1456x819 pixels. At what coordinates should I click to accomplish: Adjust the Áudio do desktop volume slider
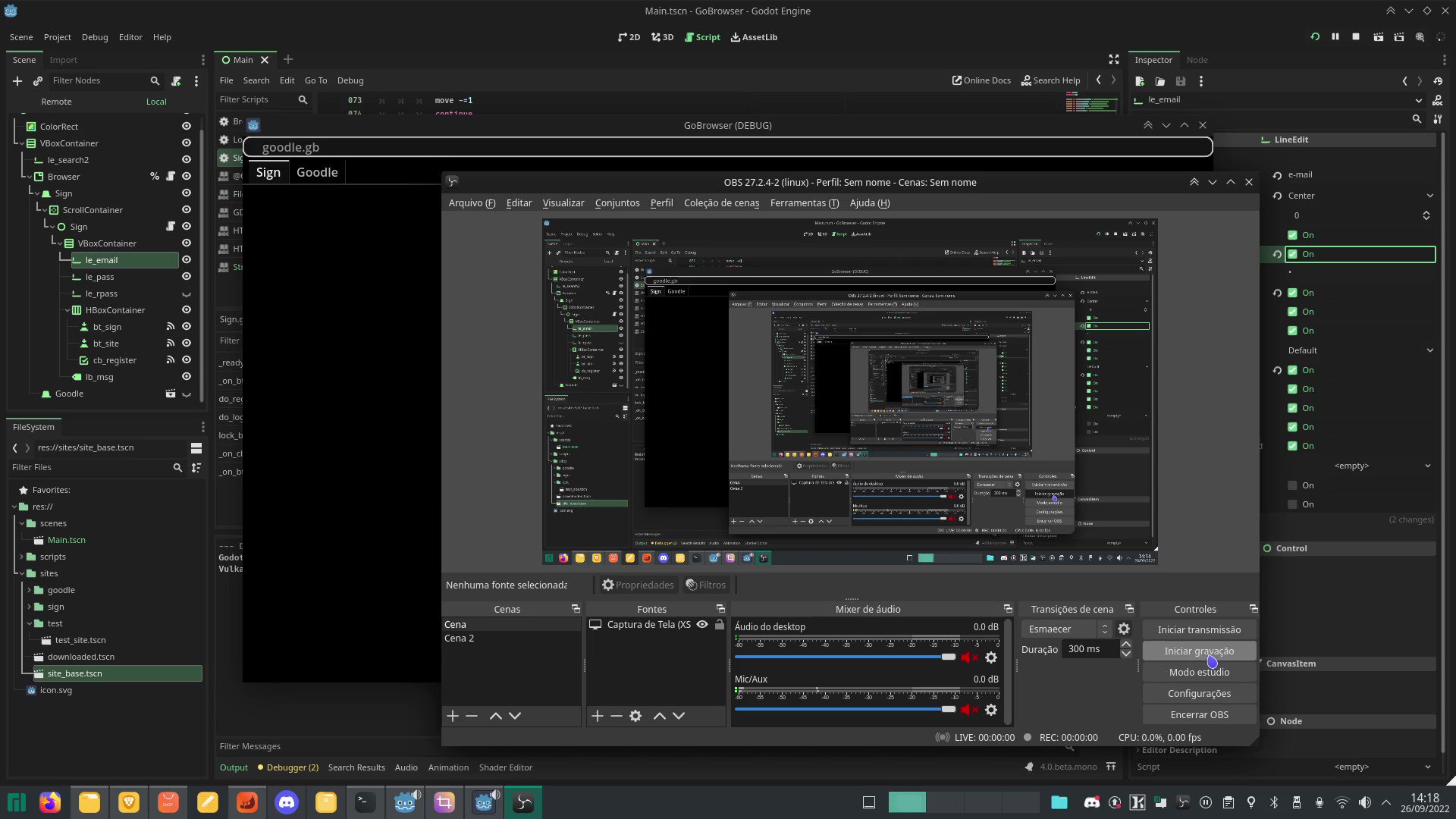click(x=845, y=657)
